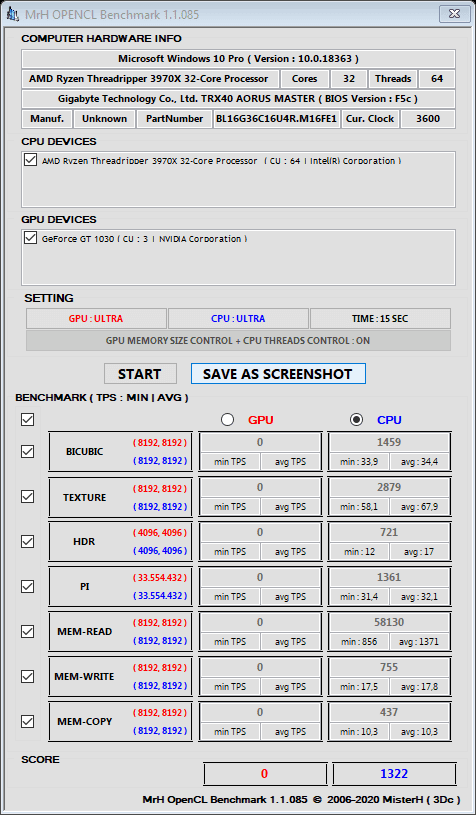Screen dimensions: 476x815
Task: Click the processor name field in hardware info
Action: 150,79
